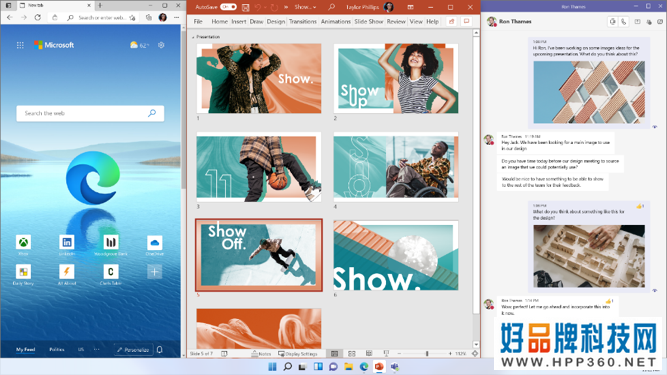Viewport: 667px width, 375px height.
Task: Open the Slide Show ribbon tab
Action: click(x=369, y=21)
